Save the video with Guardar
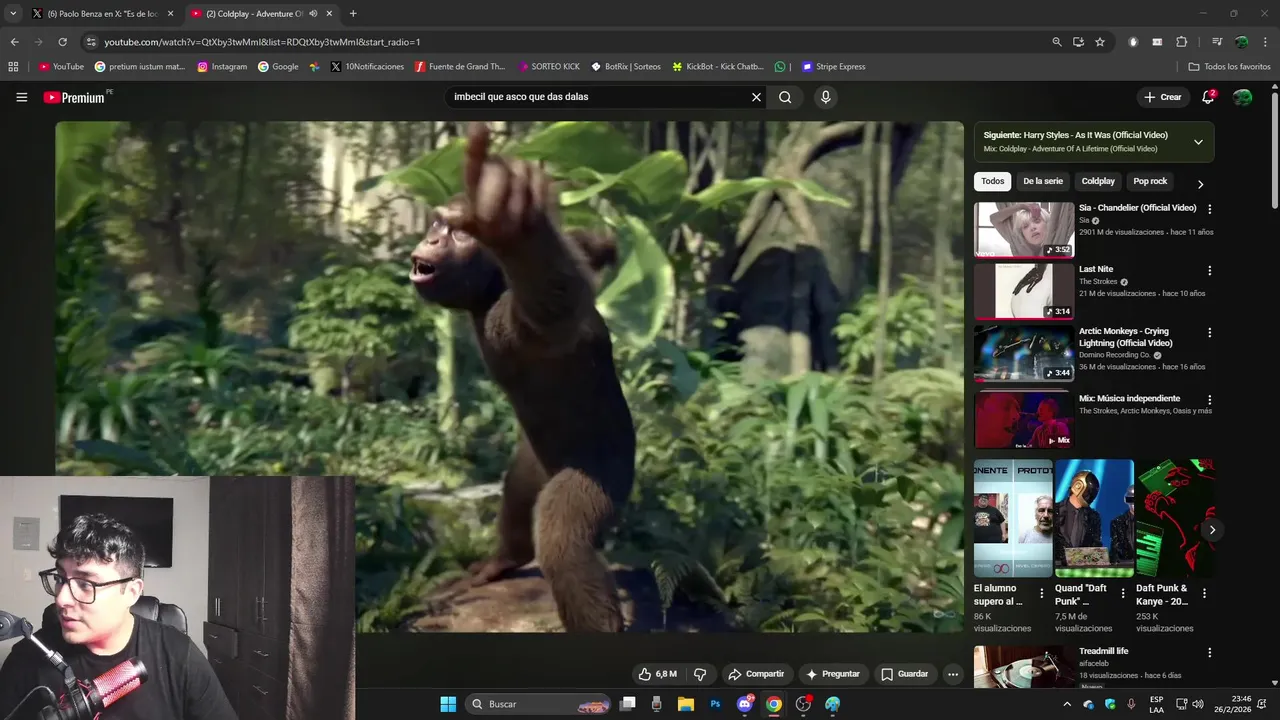 [905, 674]
